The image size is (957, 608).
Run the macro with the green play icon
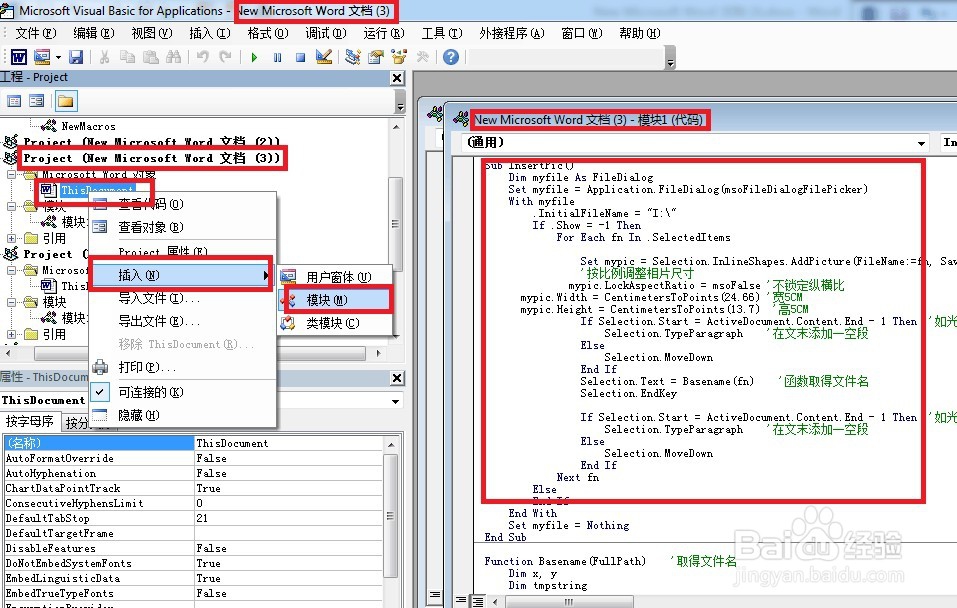tap(255, 57)
